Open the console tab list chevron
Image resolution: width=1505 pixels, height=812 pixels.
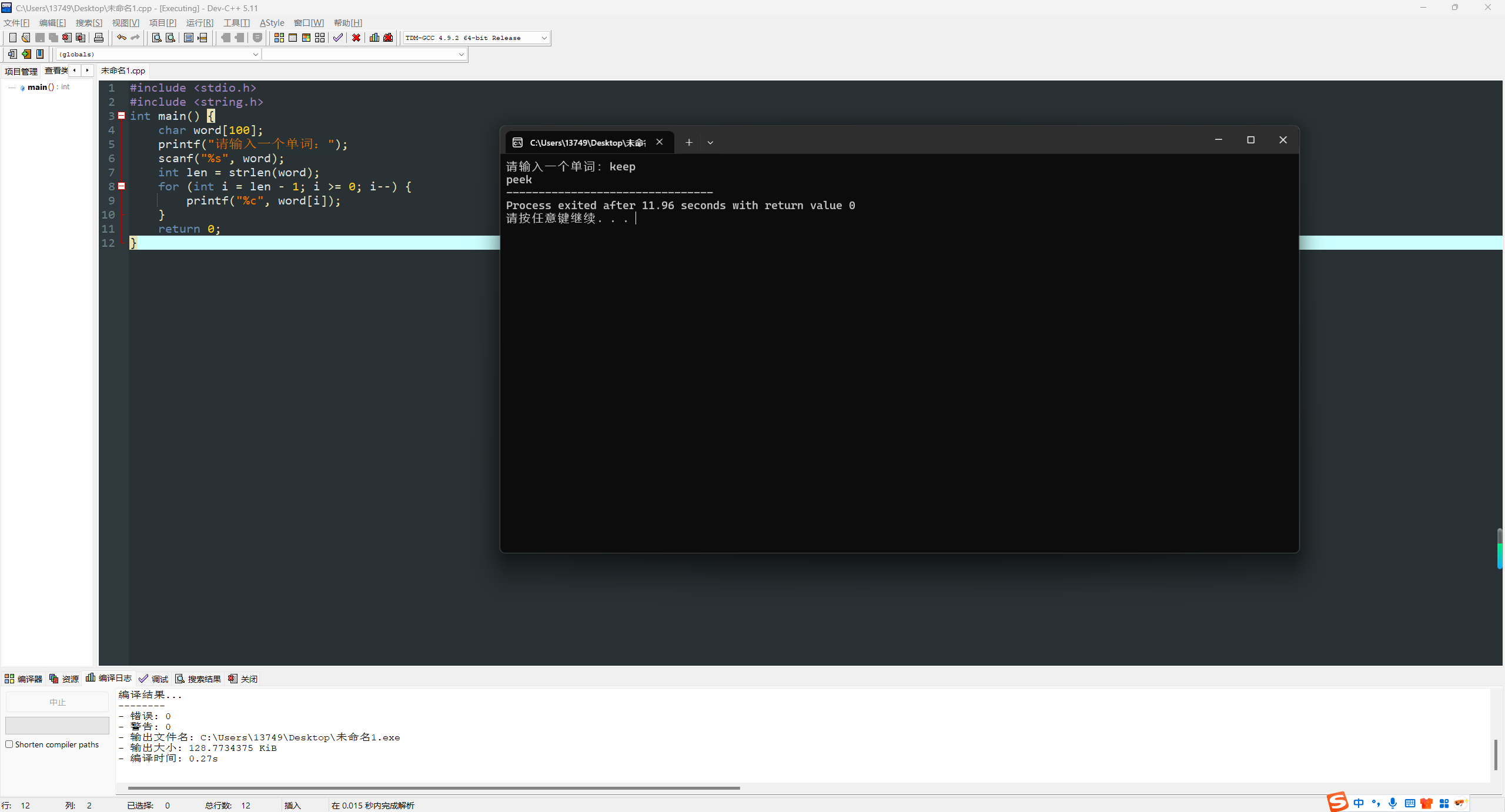[710, 143]
